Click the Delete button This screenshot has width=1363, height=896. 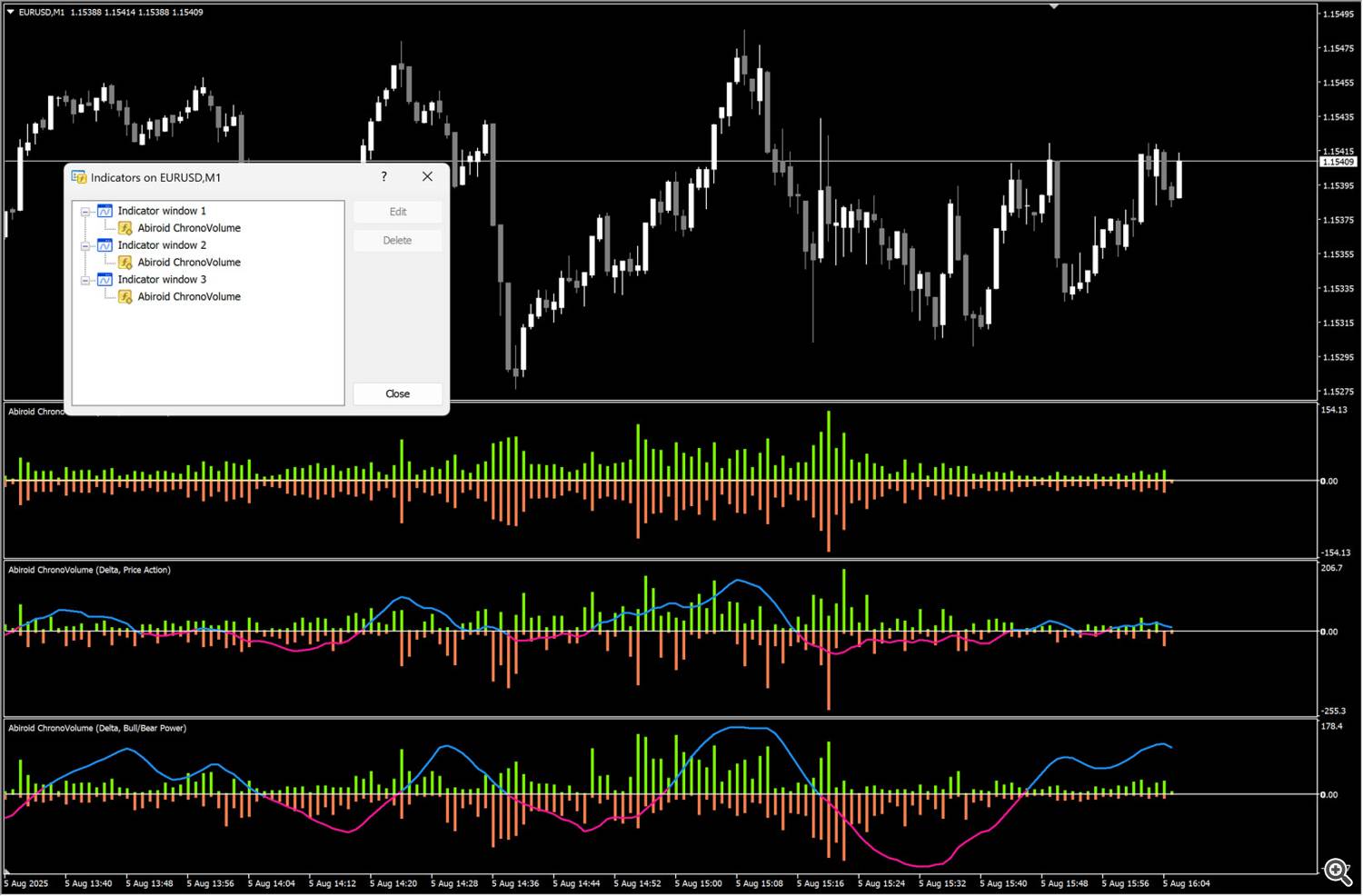click(398, 241)
